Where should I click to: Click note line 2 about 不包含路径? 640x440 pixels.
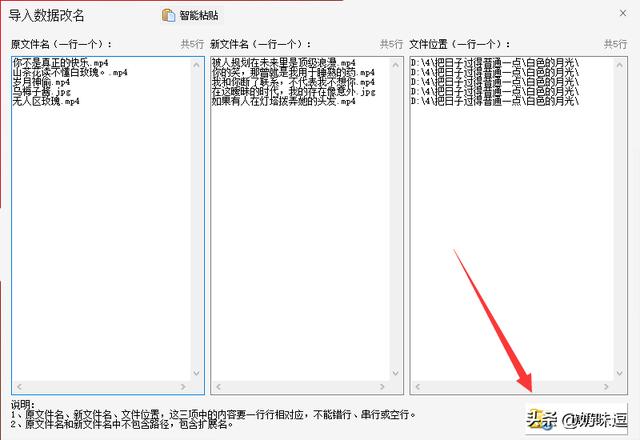coord(122,424)
